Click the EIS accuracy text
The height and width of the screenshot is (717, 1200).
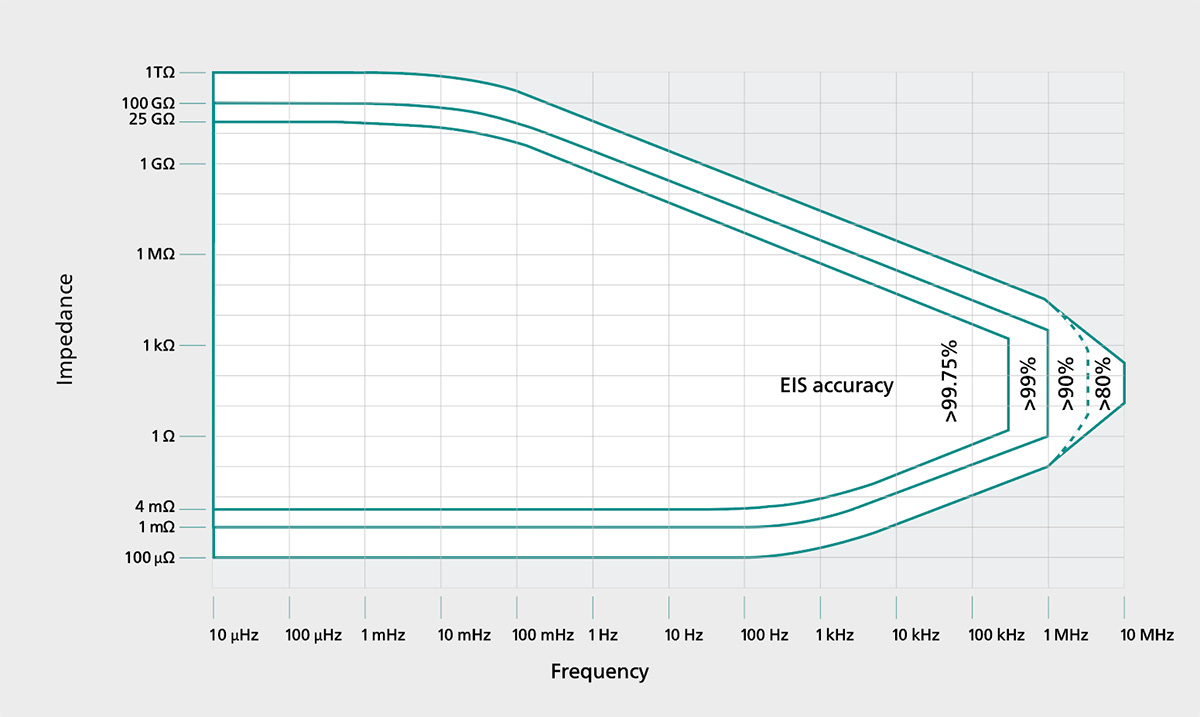[836, 385]
